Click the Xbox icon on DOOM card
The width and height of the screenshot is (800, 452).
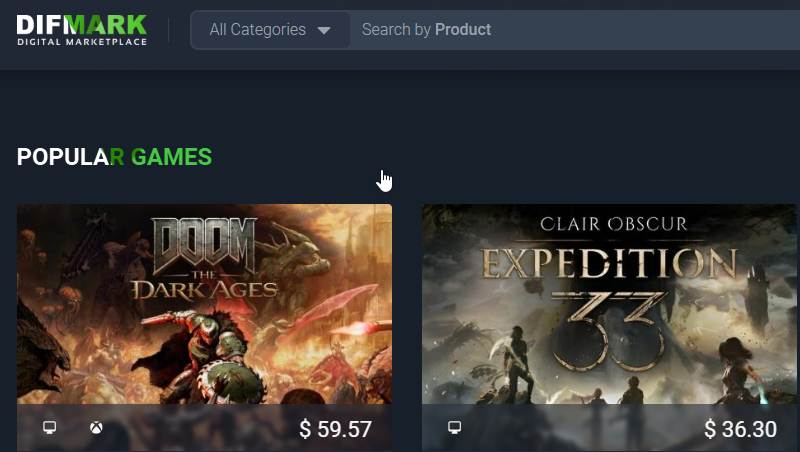click(x=96, y=428)
